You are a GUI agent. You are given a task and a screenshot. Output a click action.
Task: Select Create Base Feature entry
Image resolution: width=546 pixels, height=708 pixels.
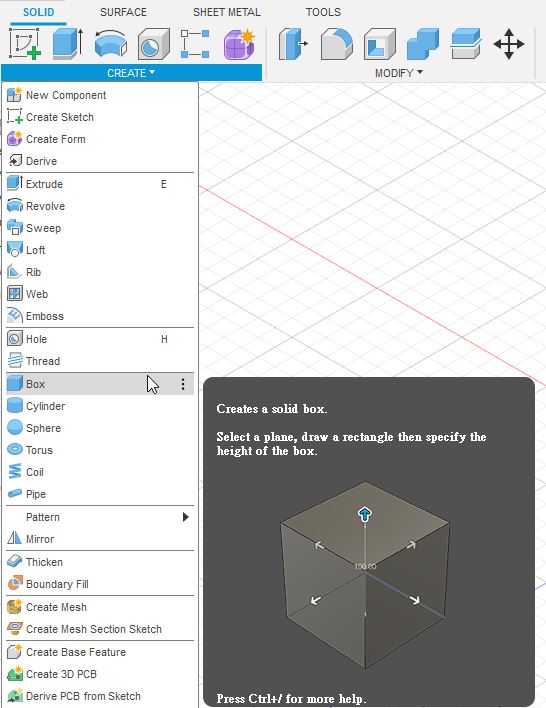pos(100,652)
